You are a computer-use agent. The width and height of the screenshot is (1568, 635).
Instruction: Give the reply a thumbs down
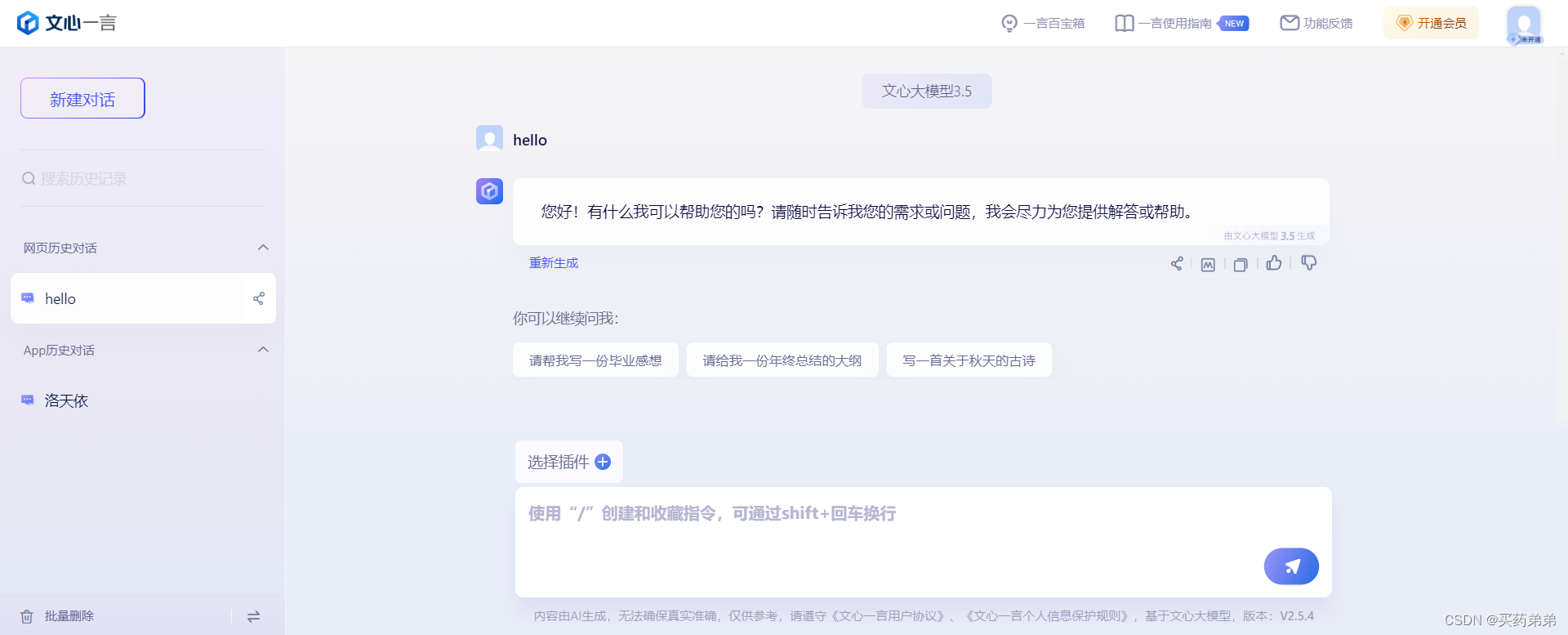[x=1309, y=262]
